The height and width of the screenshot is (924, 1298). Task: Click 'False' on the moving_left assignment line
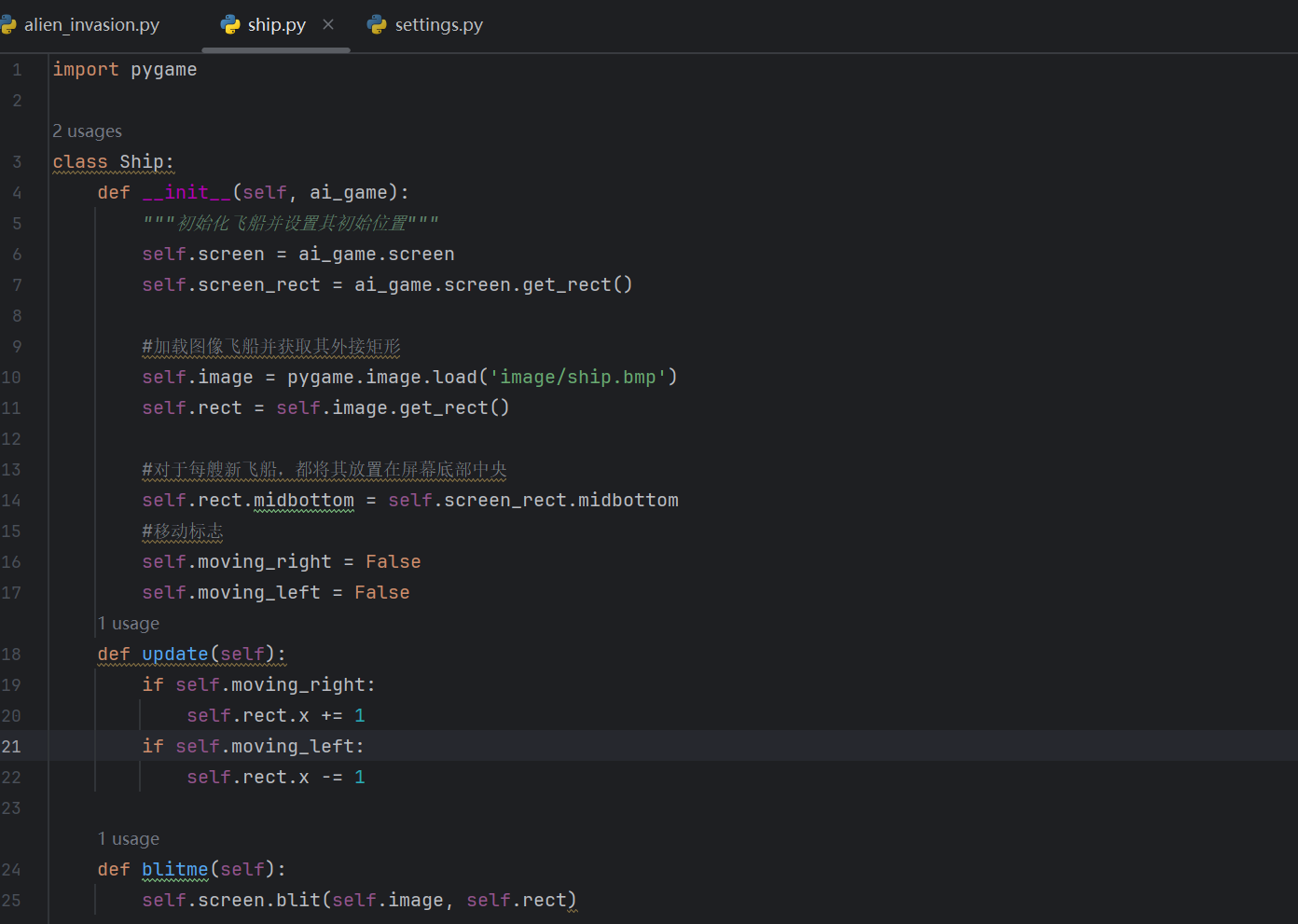[382, 593]
